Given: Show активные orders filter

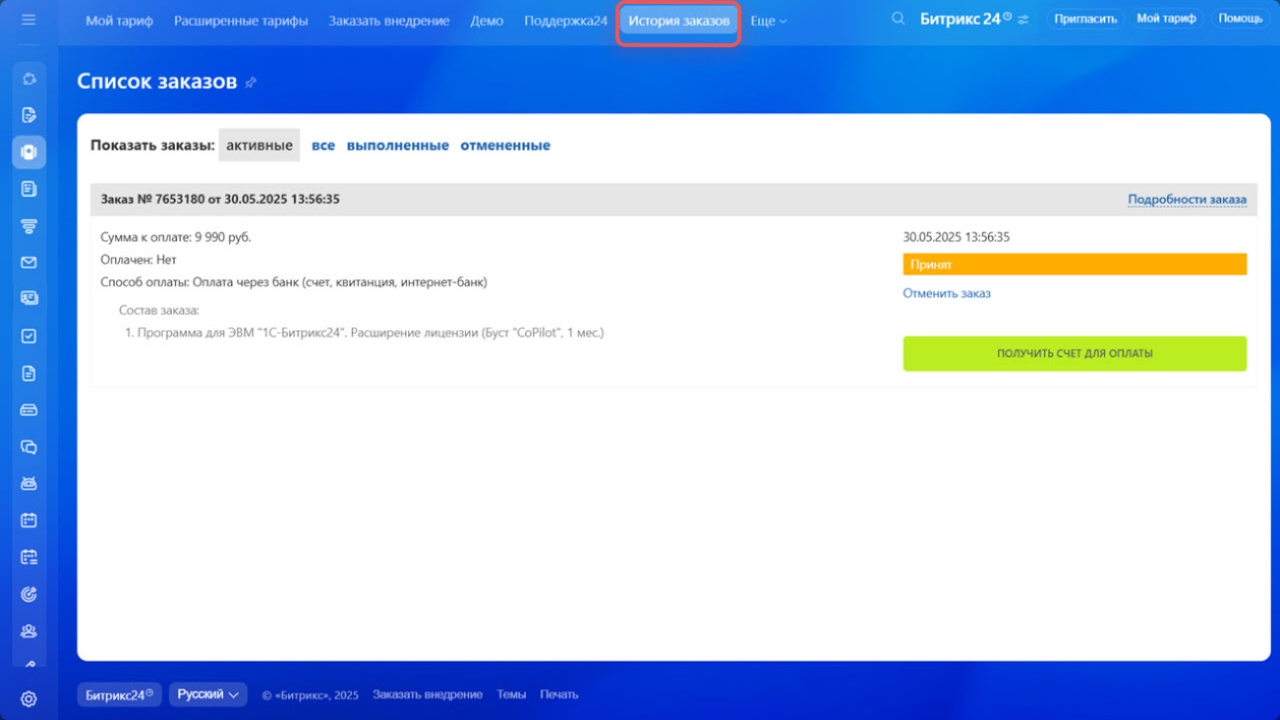Looking at the screenshot, I should (x=259, y=145).
